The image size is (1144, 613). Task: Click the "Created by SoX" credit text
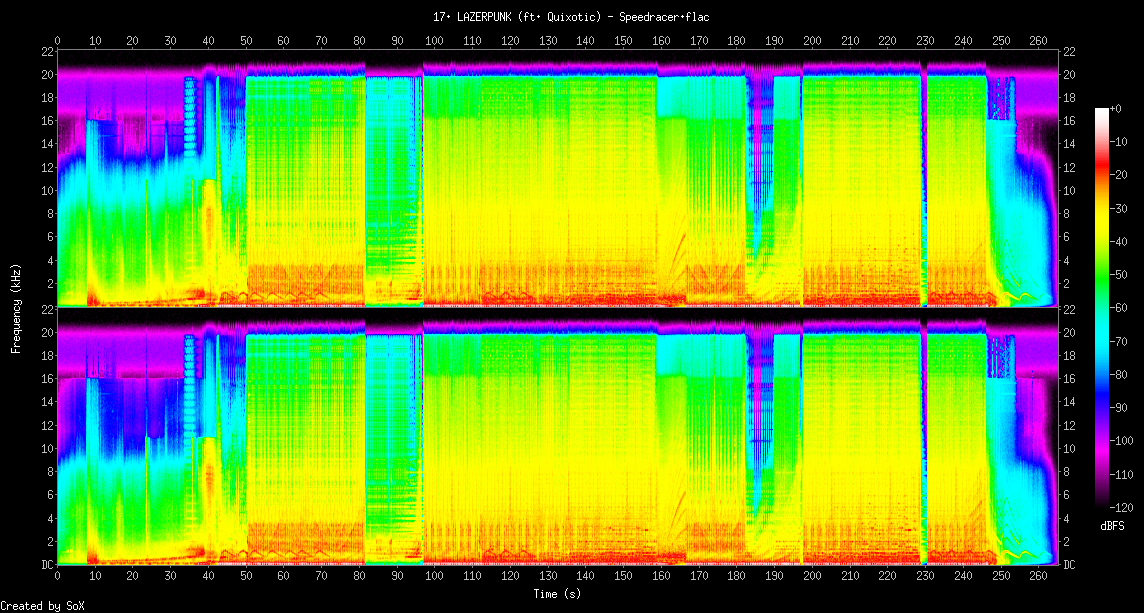coord(42,606)
